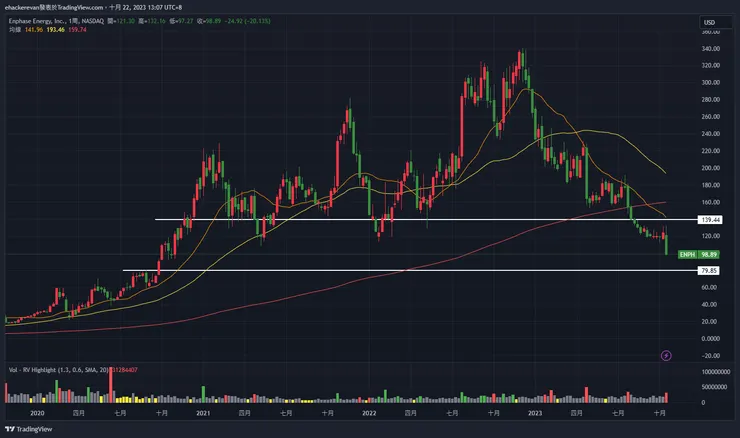The width and height of the screenshot is (740, 438).
Task: Click the purple lightning bolt icon
Action: 666,355
